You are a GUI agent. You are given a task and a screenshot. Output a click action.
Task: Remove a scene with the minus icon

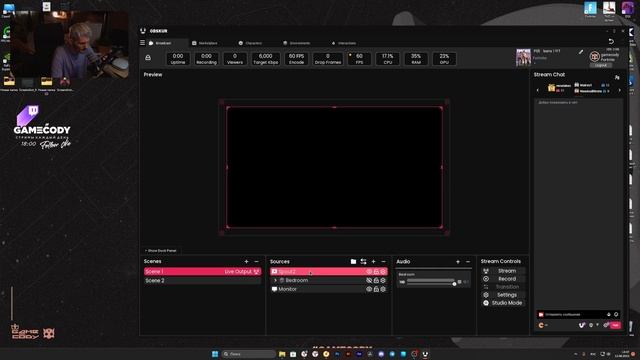pyautogui.click(x=256, y=262)
